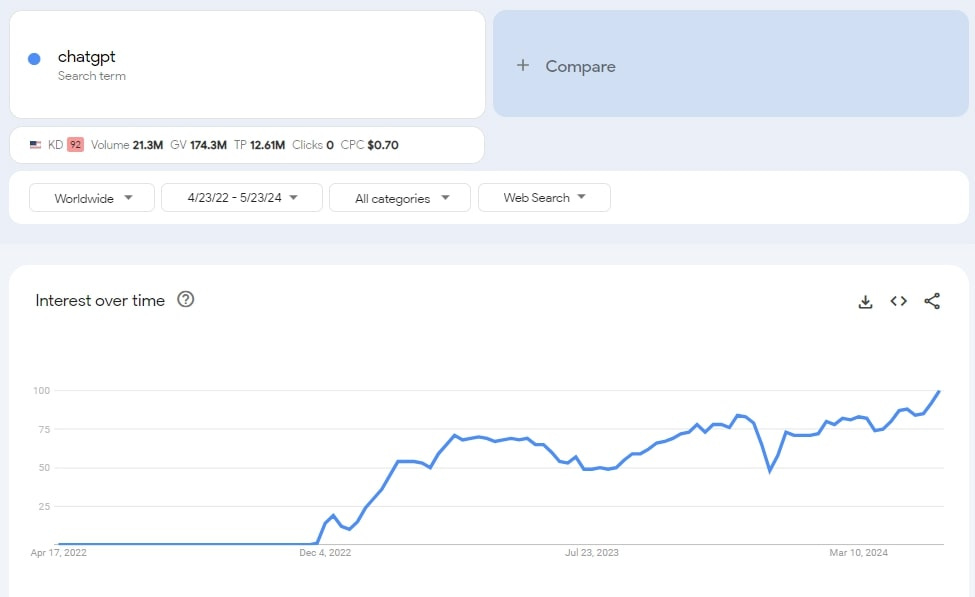
Task: Open the embed code icon
Action: (x=899, y=301)
